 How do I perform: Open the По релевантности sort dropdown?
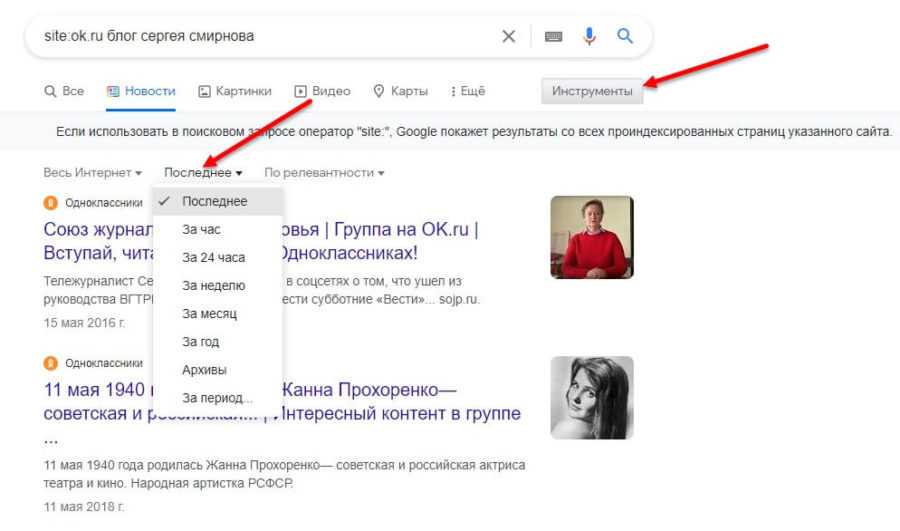[324, 173]
